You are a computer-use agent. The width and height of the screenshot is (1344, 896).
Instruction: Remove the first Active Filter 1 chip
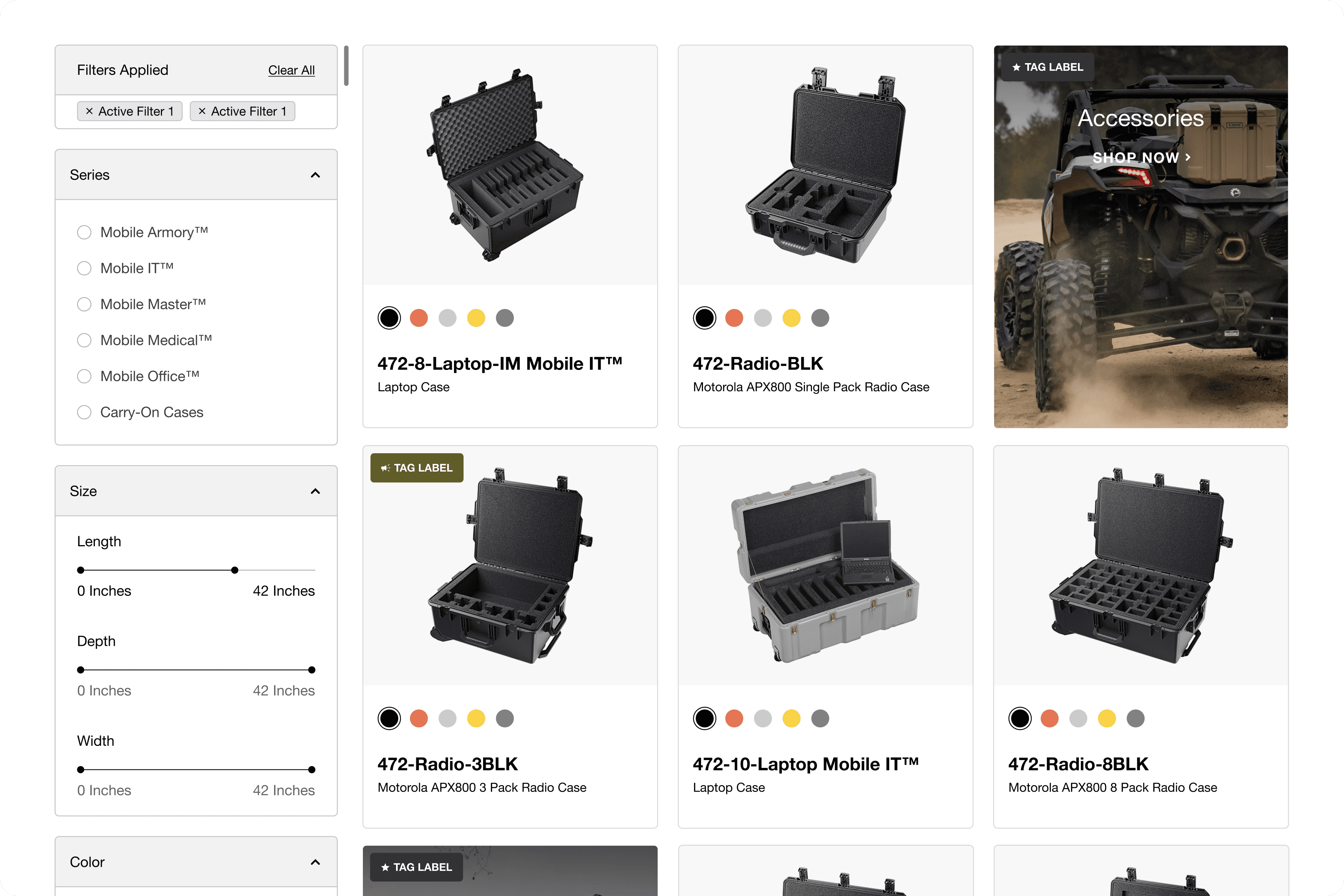(x=89, y=111)
